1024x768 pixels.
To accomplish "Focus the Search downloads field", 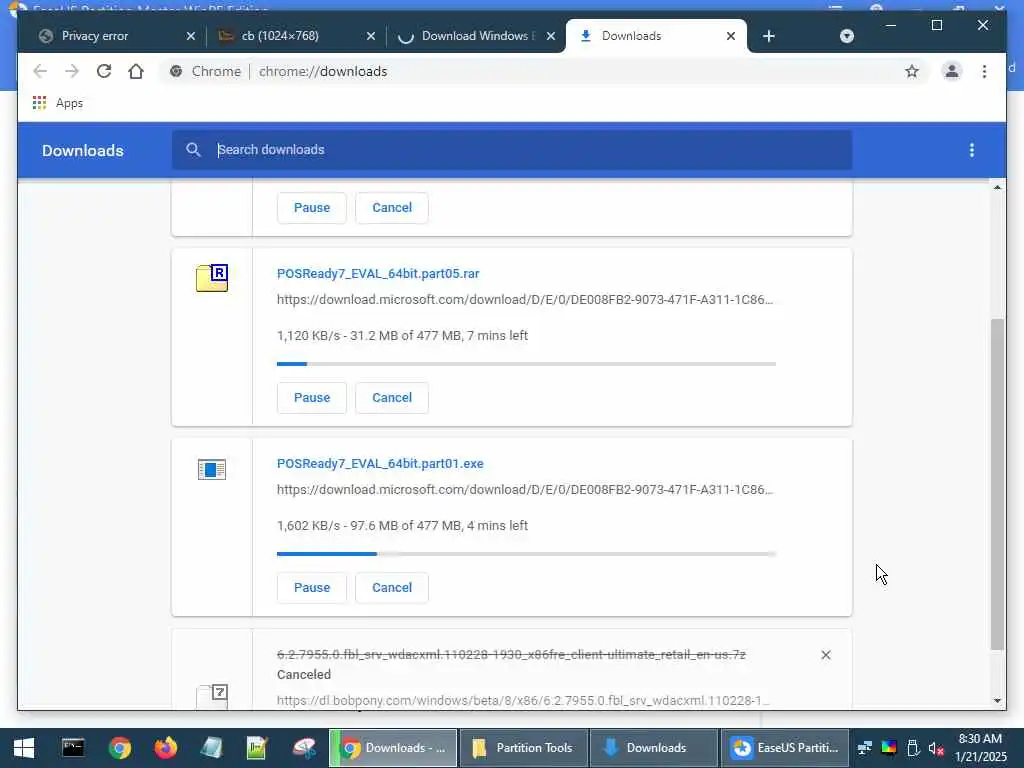I will pyautogui.click(x=512, y=150).
